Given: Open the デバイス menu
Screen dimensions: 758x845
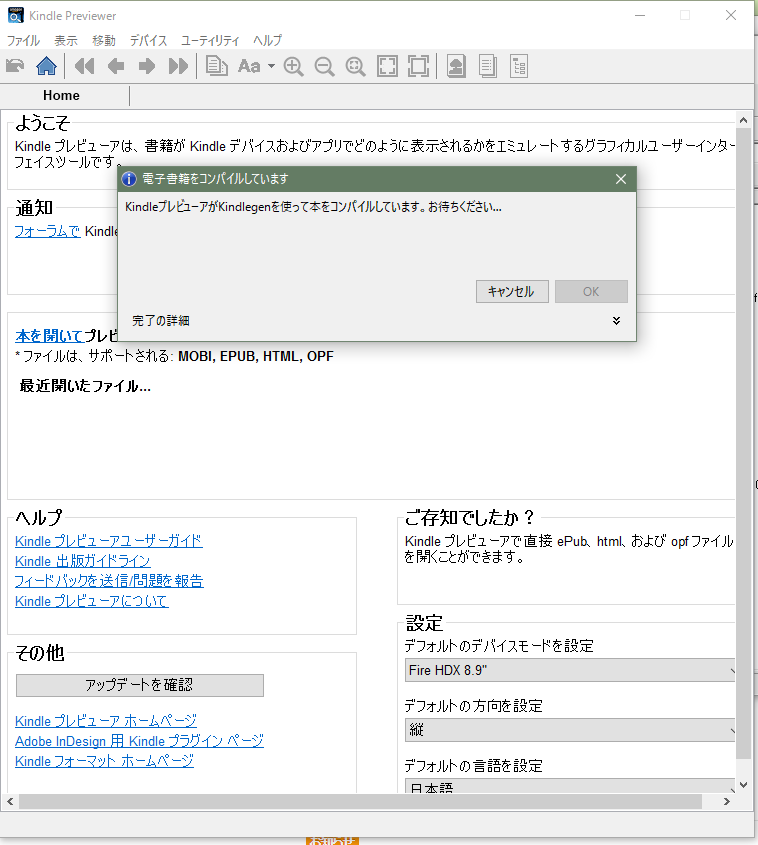Looking at the screenshot, I should (x=148, y=41).
